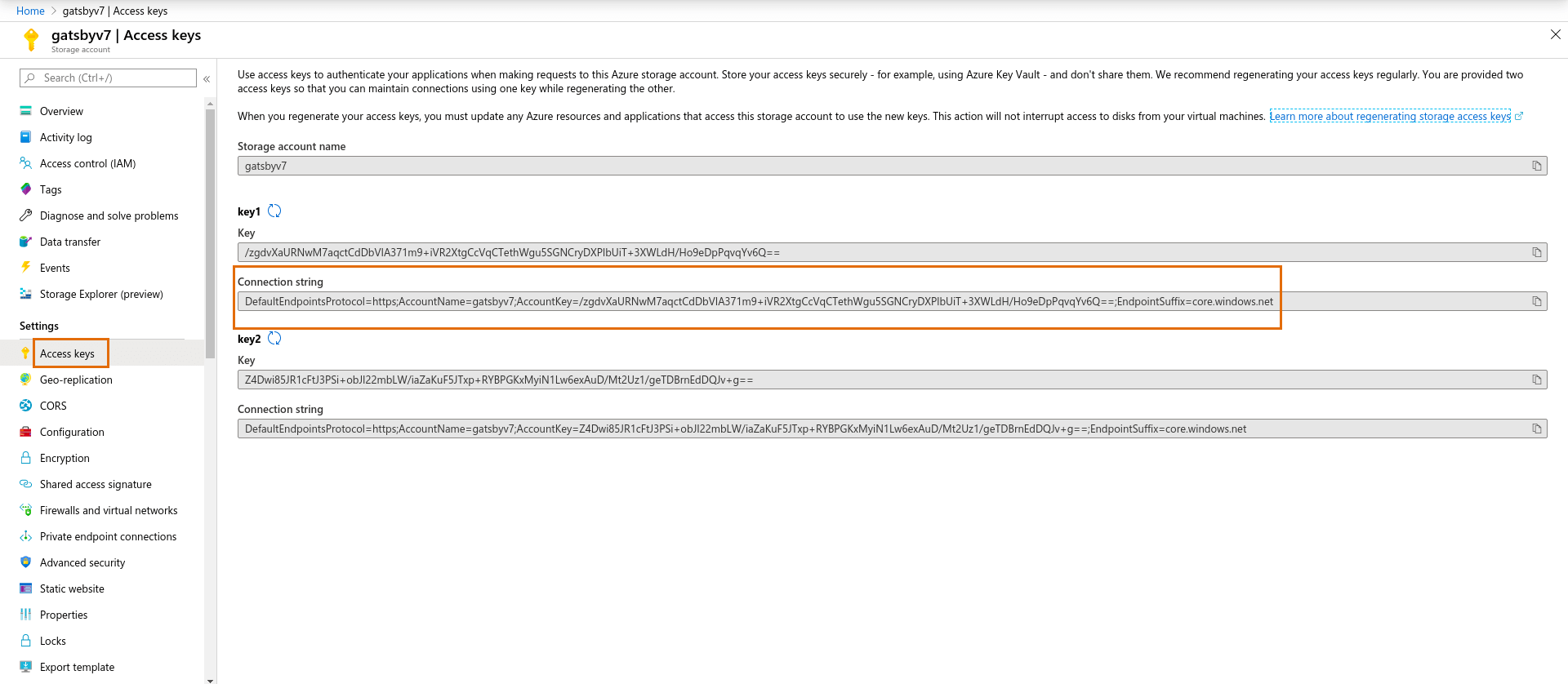
Task: Go to Access control (IAM)
Action: coord(88,163)
